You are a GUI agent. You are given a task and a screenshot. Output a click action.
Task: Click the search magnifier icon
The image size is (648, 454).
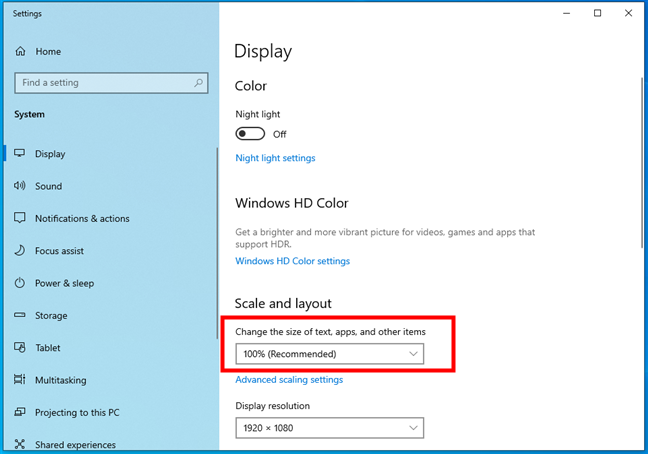point(199,83)
